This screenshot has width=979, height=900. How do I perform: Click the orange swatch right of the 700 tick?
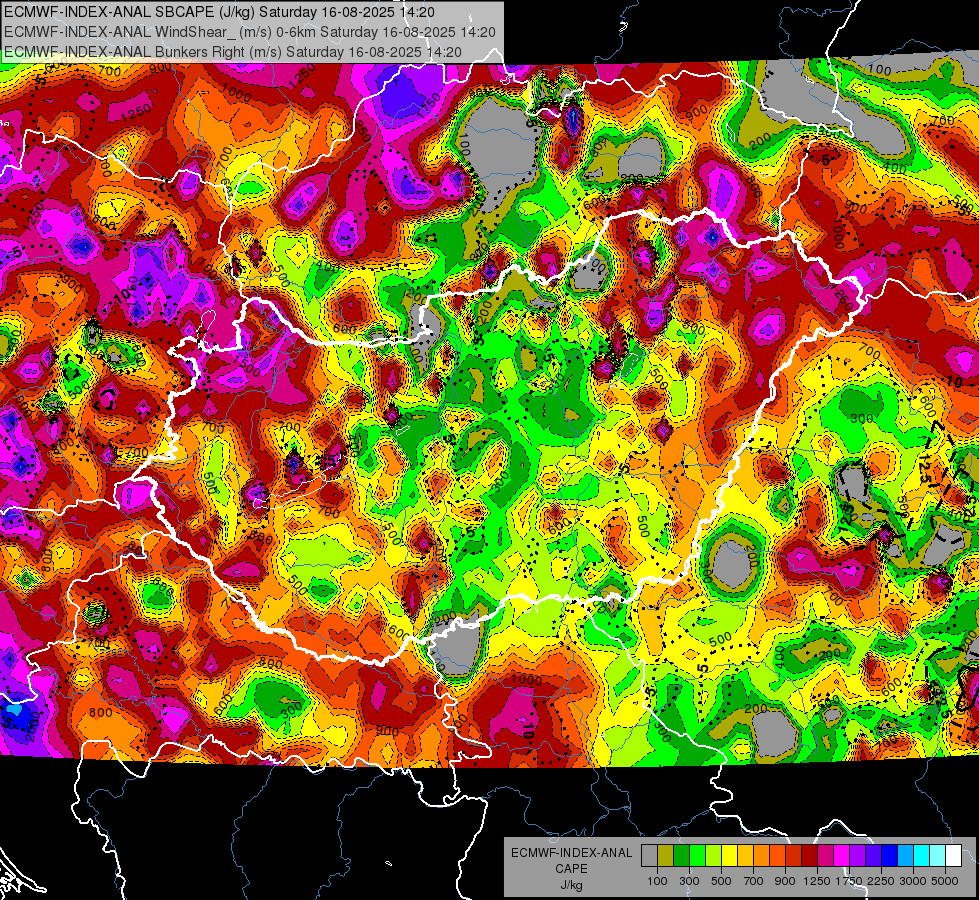point(762,856)
